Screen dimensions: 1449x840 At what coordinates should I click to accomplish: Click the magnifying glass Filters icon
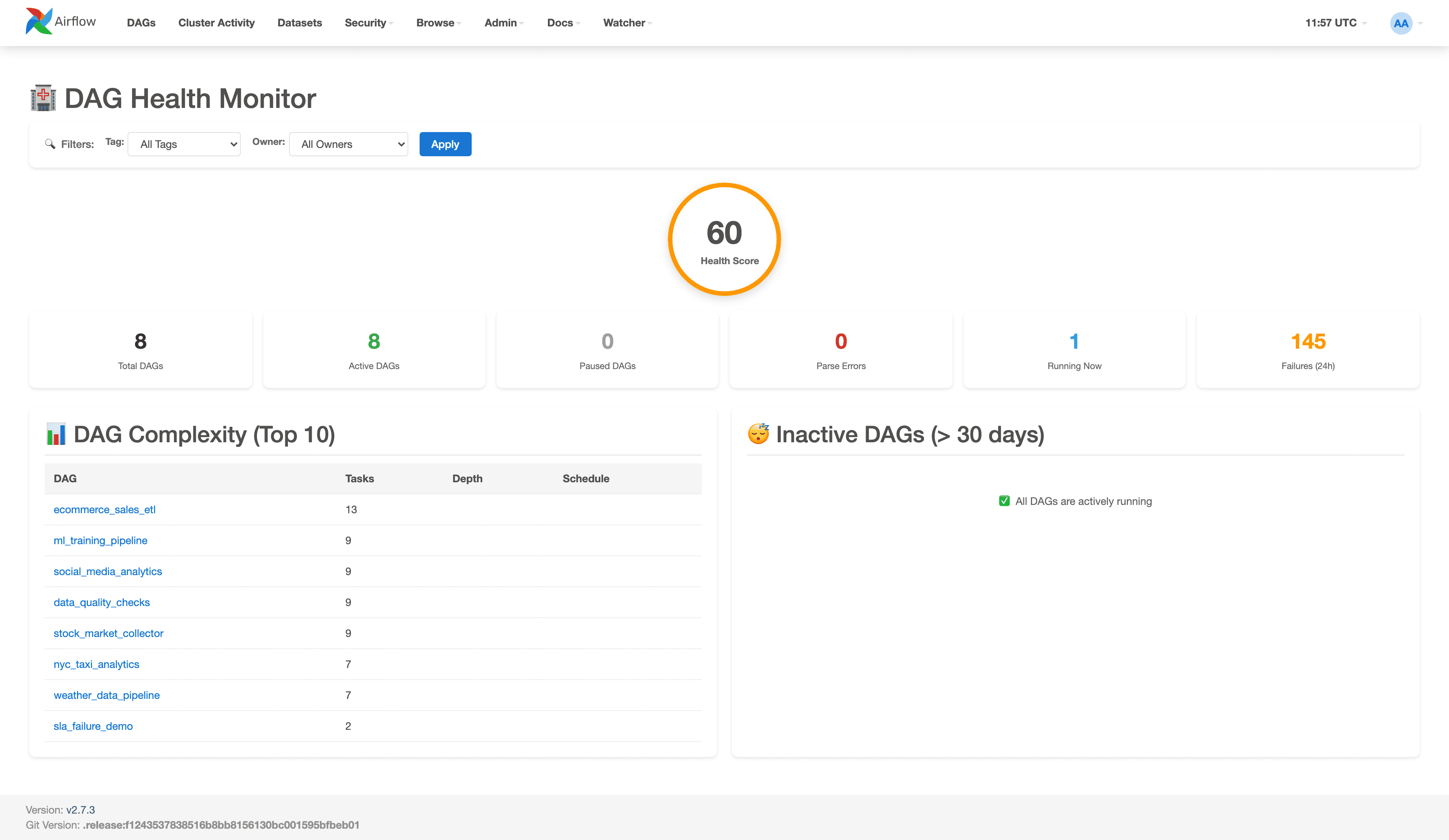(x=50, y=144)
